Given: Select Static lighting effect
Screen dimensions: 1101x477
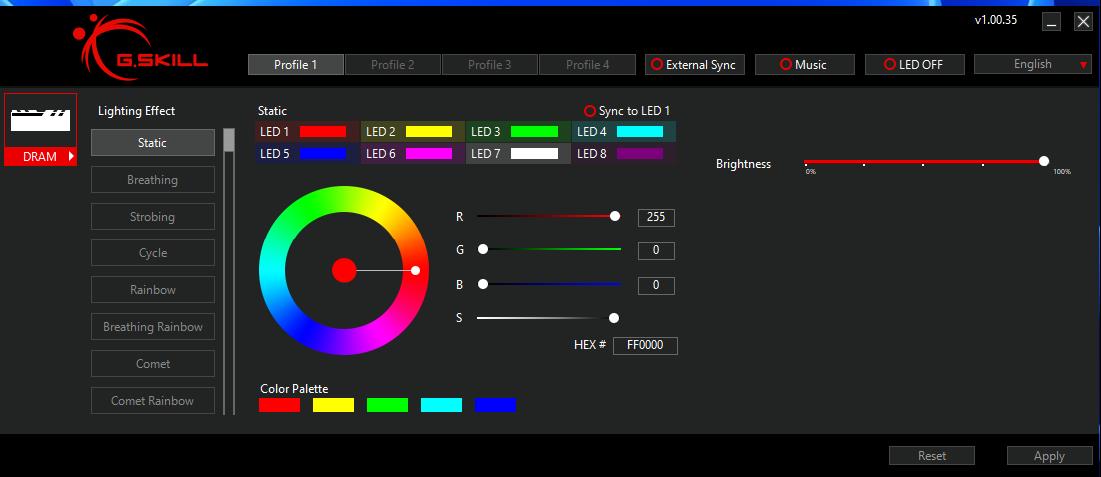Looking at the screenshot, I should click(x=152, y=143).
